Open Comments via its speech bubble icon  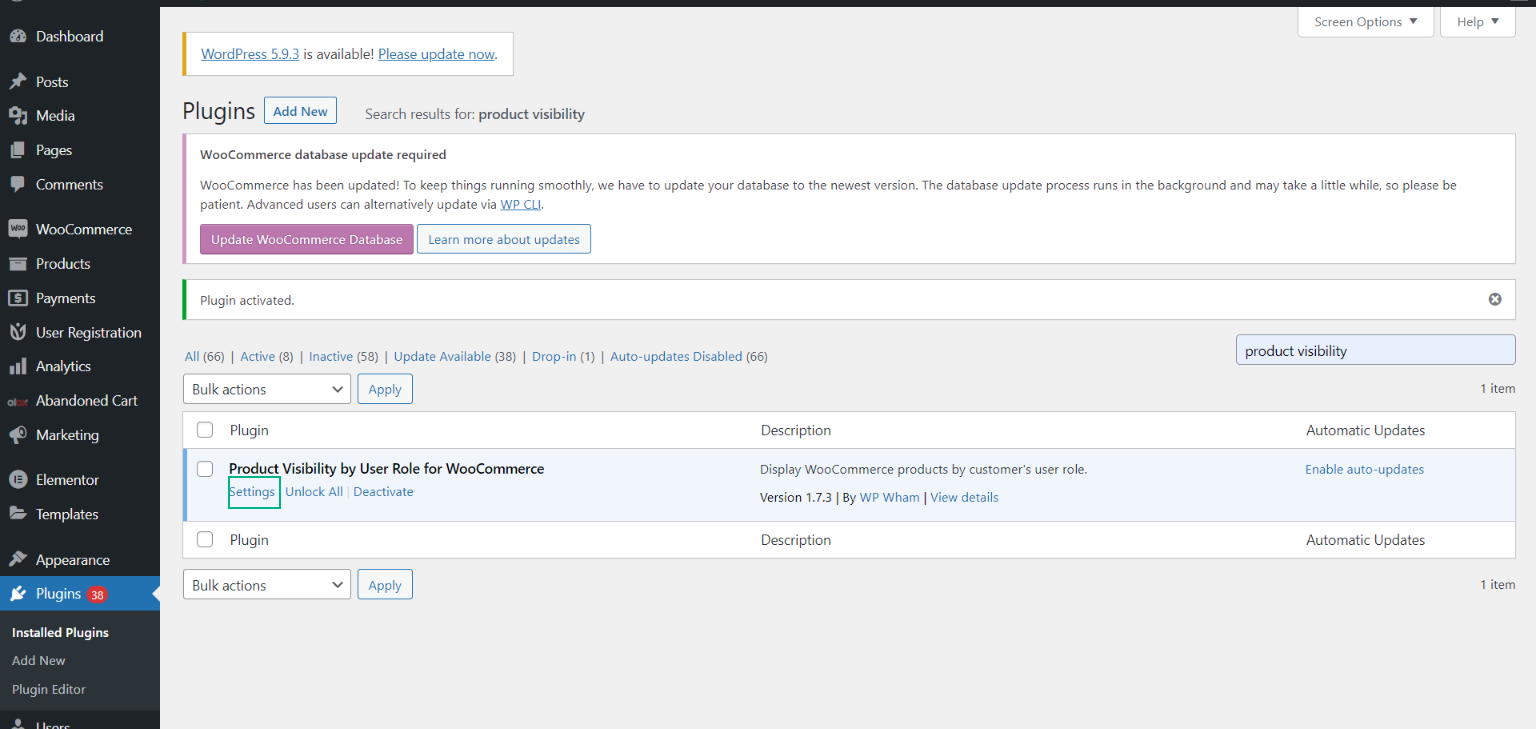(20, 184)
